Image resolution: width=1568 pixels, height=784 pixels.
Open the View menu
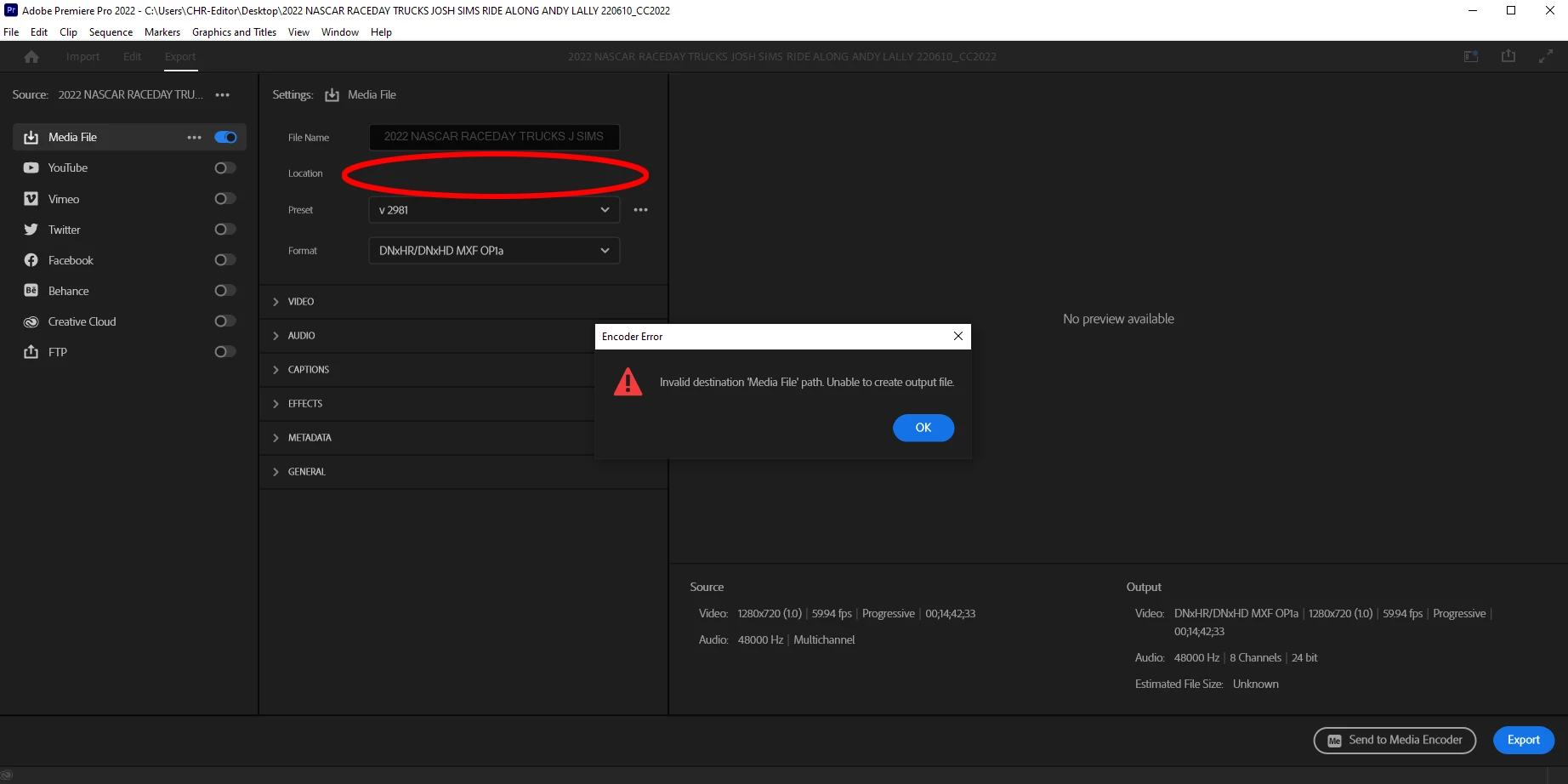298,32
